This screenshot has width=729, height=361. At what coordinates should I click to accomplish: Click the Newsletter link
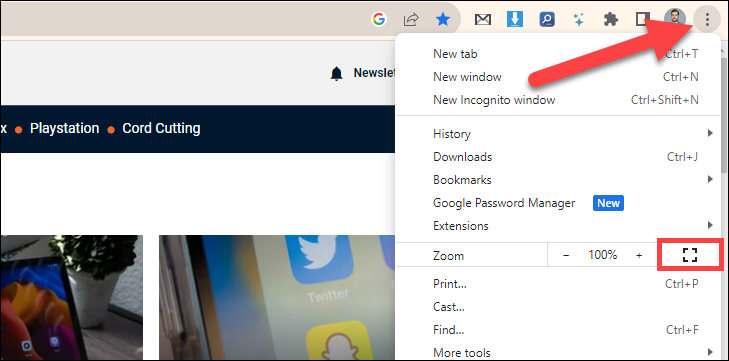click(374, 73)
